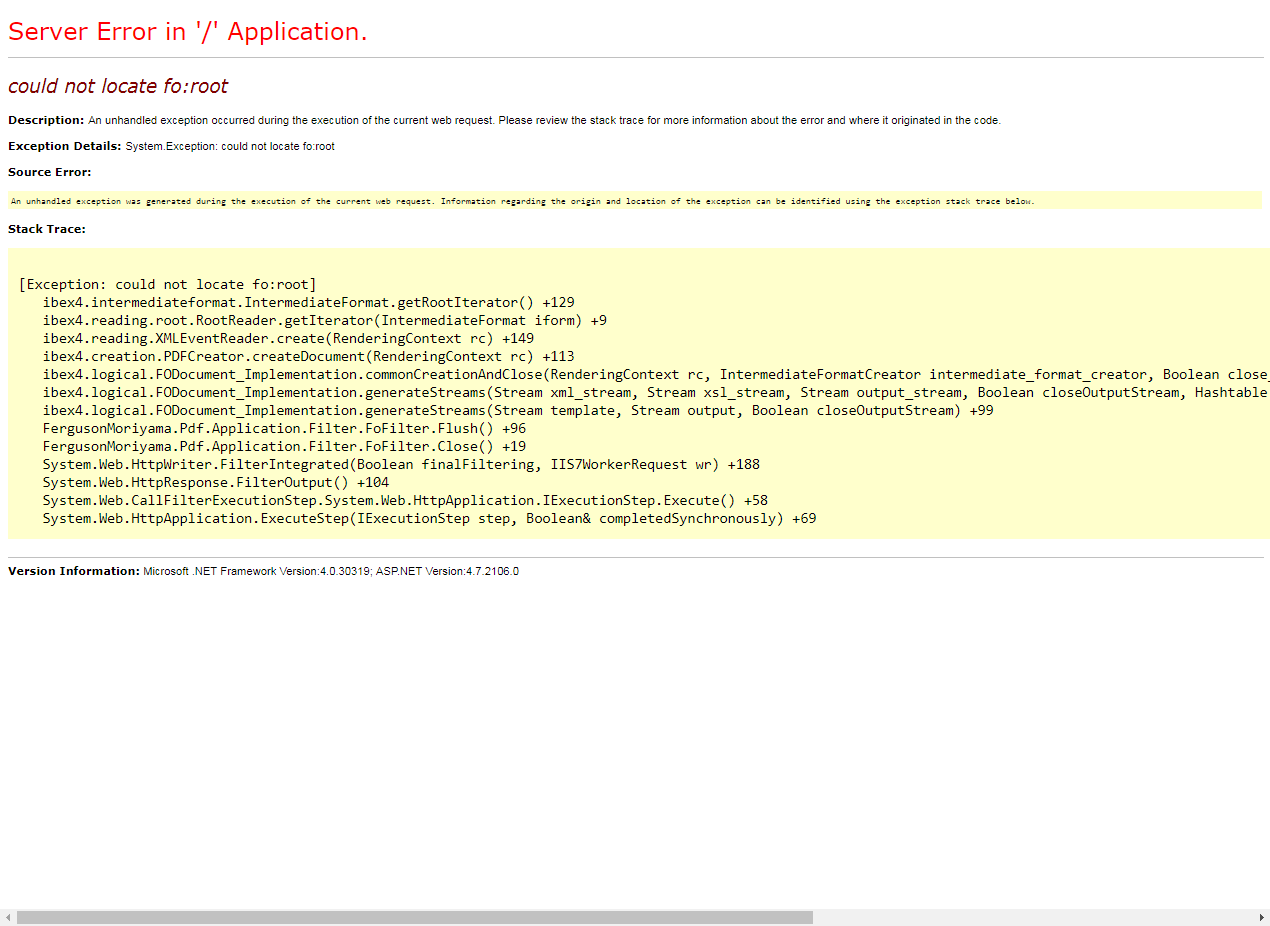
Task: Click the IntermediateFormat.getRootIterator() +129 line
Action: point(309,302)
